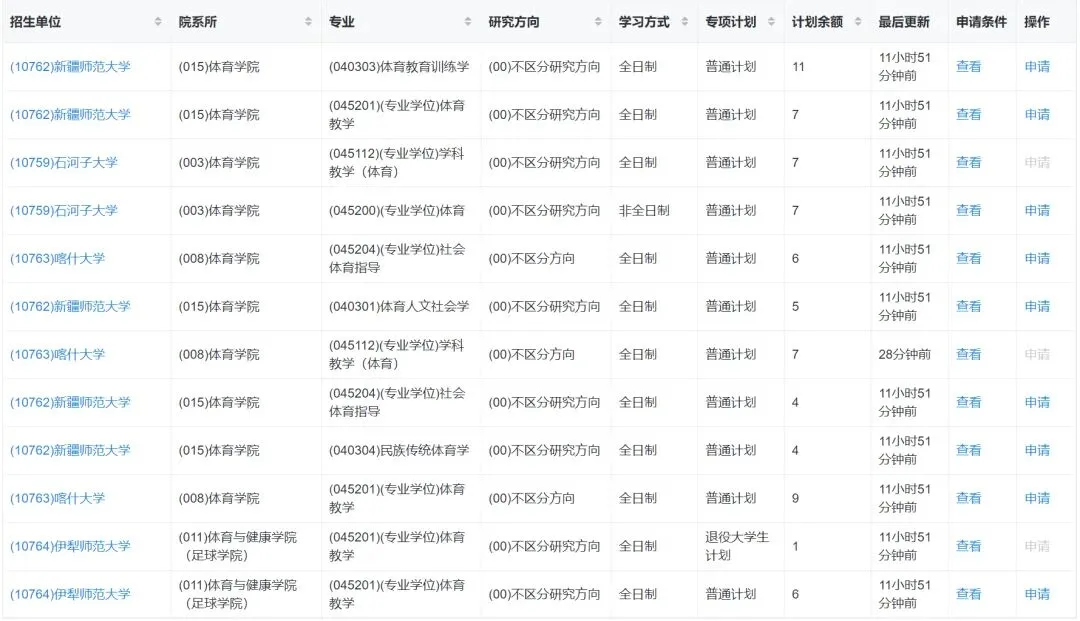Click 查看 in the 非全日制 石河子大学 row
This screenshot has height=621, width=1080.
coord(968,211)
